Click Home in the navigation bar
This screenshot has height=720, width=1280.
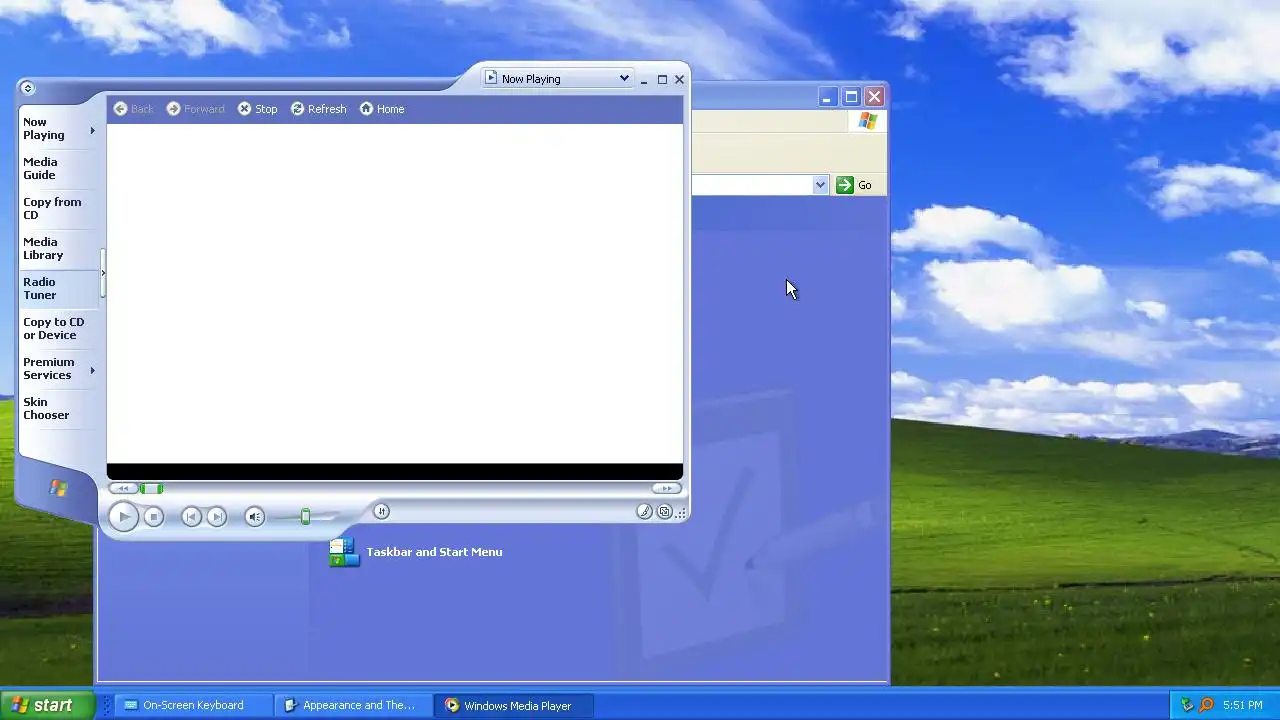pyautogui.click(x=382, y=109)
